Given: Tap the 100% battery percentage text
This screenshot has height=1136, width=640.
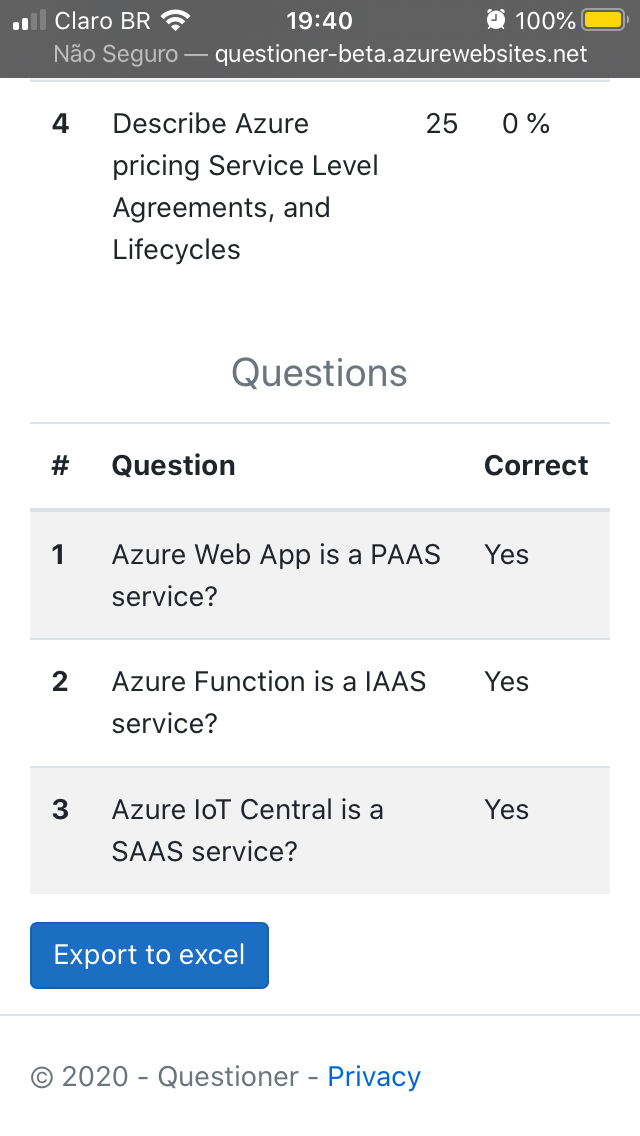Looking at the screenshot, I should [545, 20].
